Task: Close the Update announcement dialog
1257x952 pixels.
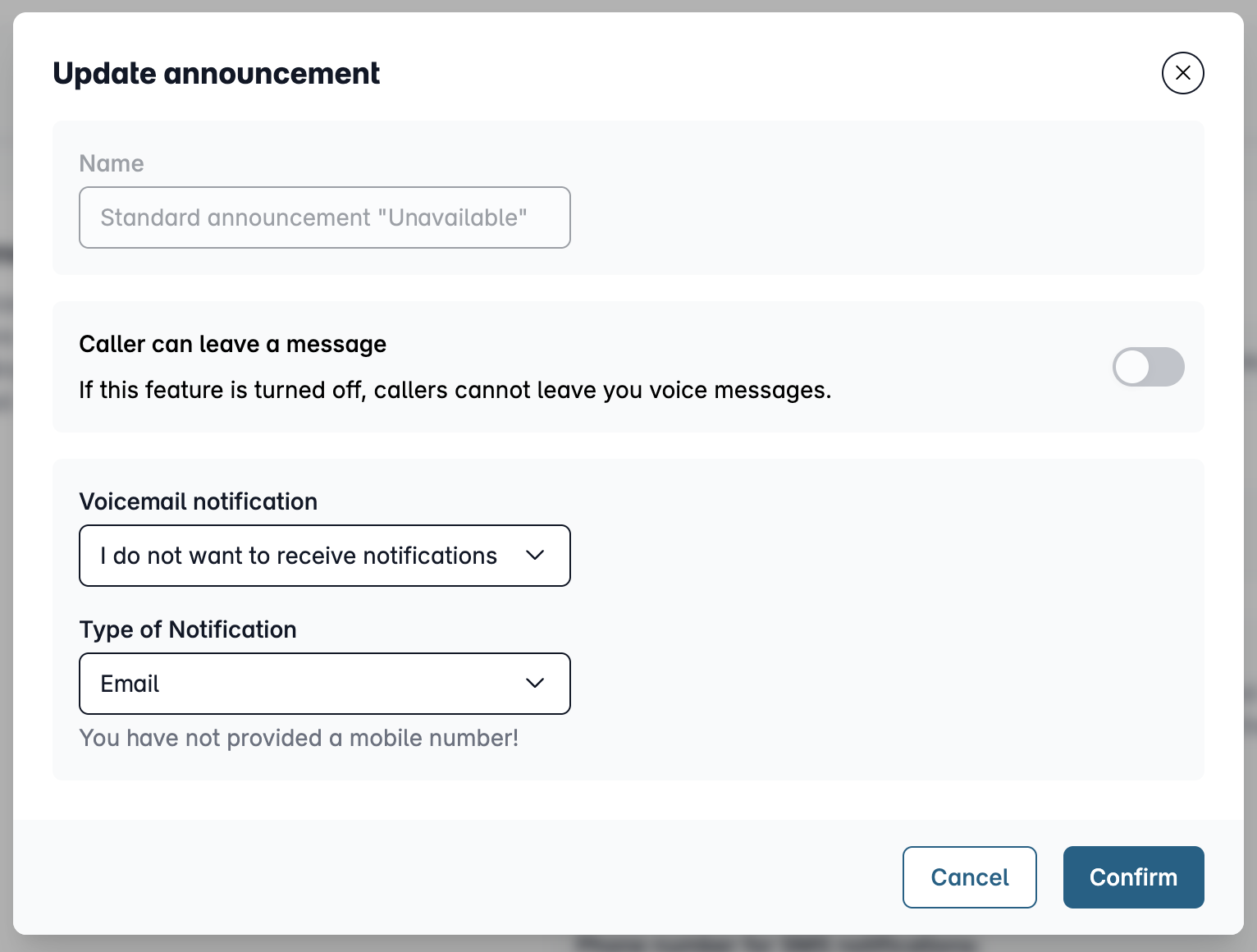Action: coord(1182,73)
